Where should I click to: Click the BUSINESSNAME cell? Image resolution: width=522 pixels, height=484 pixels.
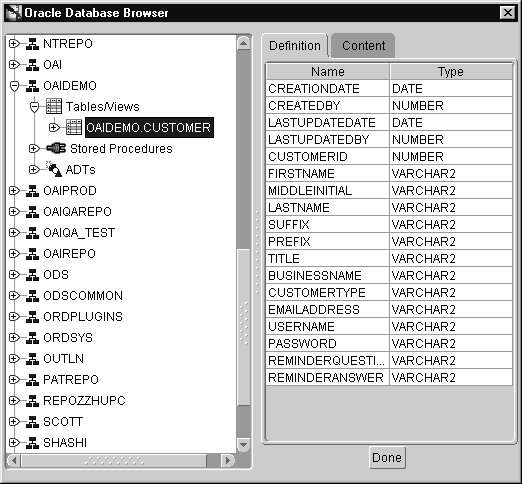pos(328,276)
